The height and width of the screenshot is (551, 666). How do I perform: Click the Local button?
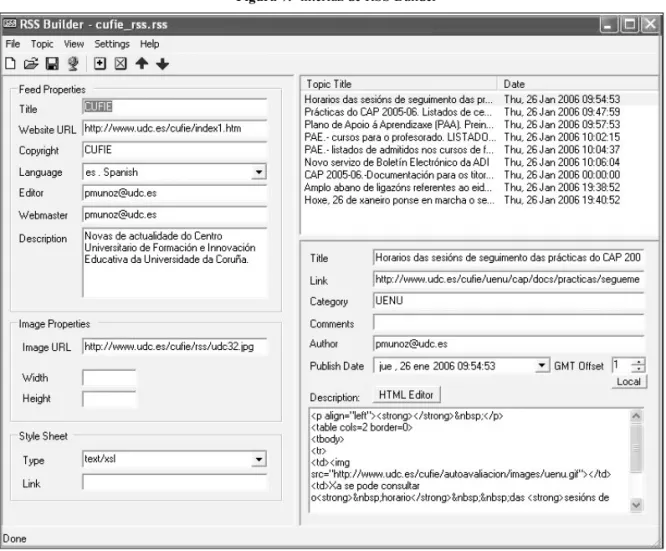click(x=629, y=381)
